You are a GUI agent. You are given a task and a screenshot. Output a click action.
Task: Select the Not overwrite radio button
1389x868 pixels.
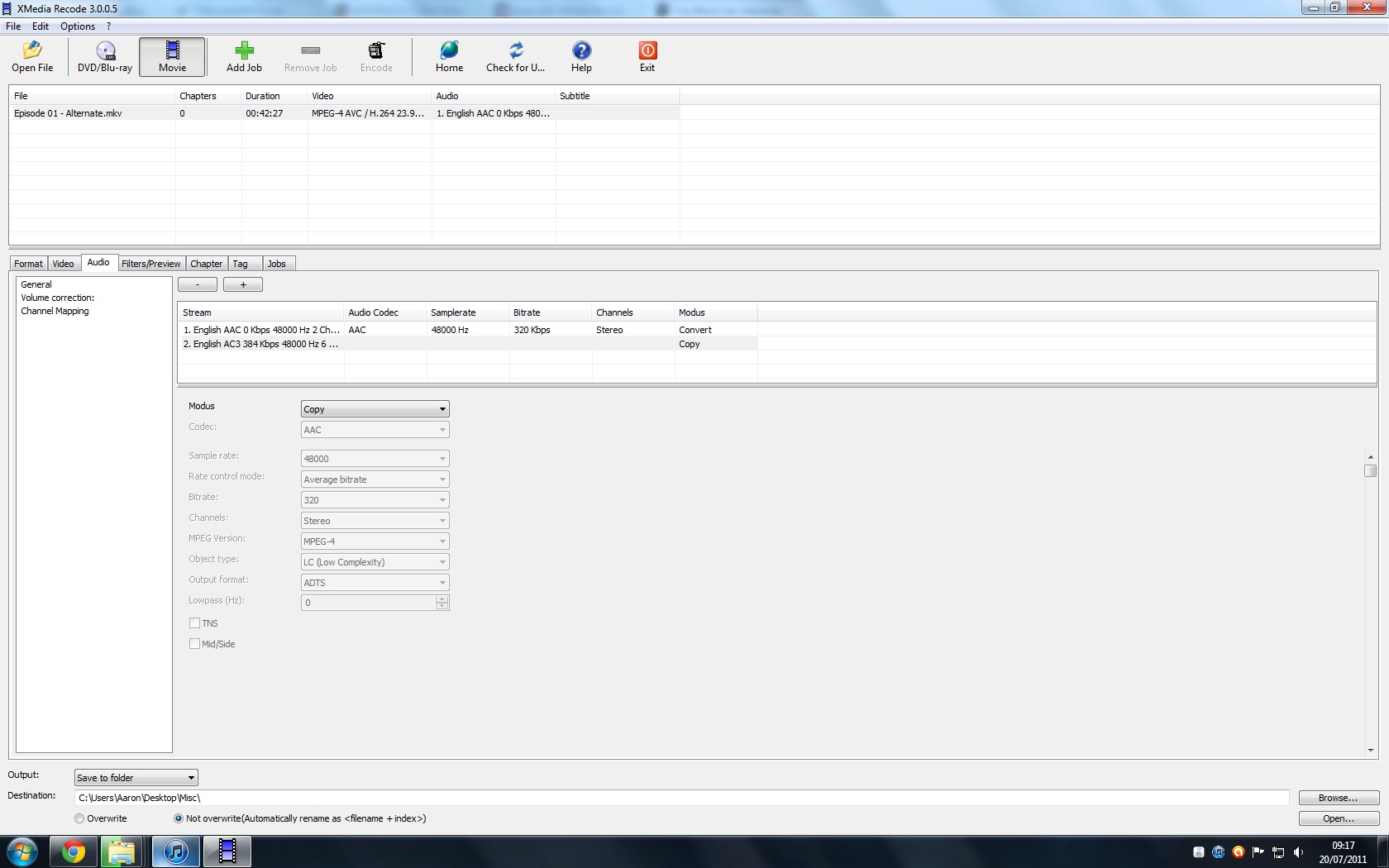(179, 818)
